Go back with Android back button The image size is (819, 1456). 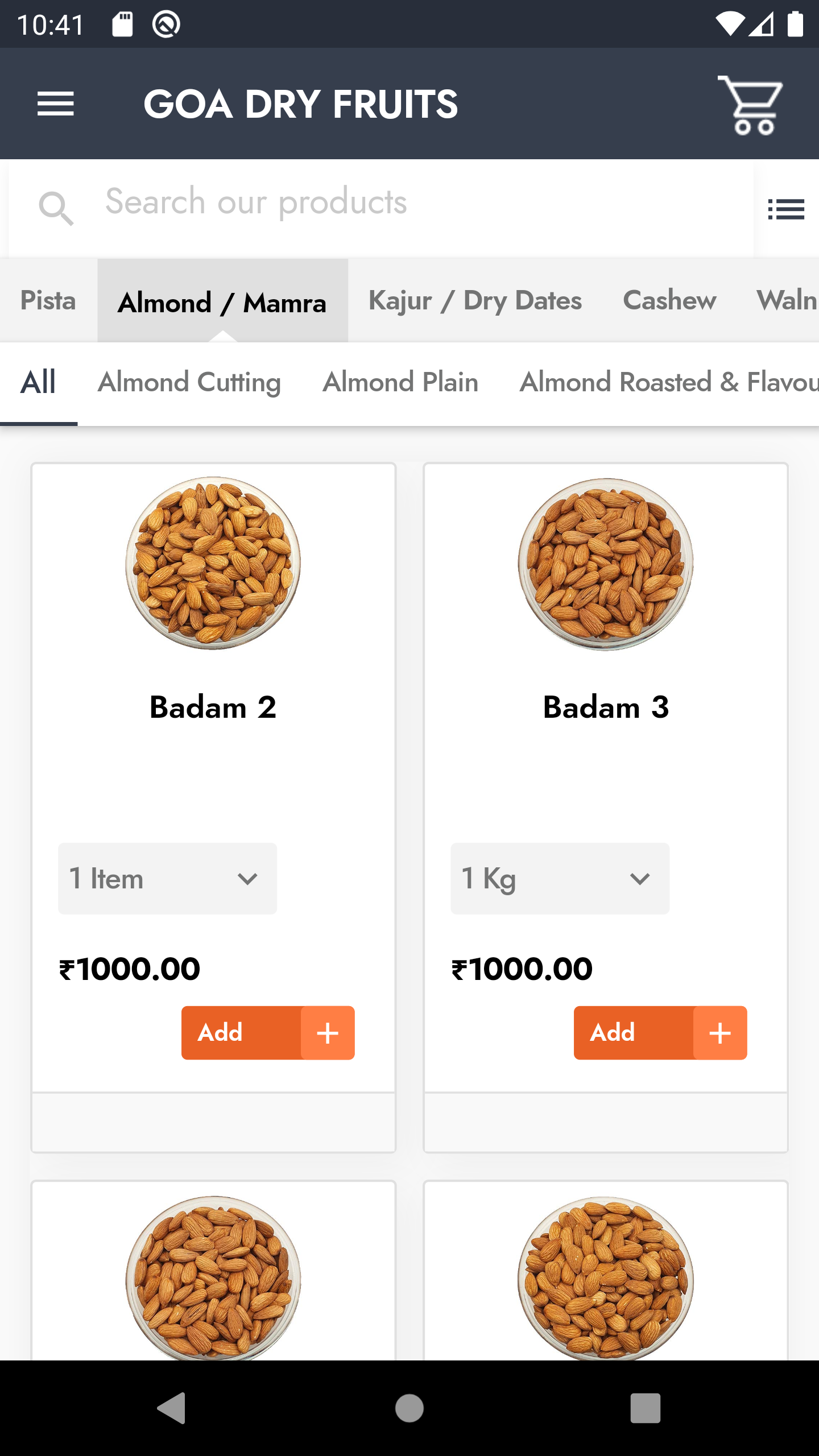pyautogui.click(x=171, y=1408)
